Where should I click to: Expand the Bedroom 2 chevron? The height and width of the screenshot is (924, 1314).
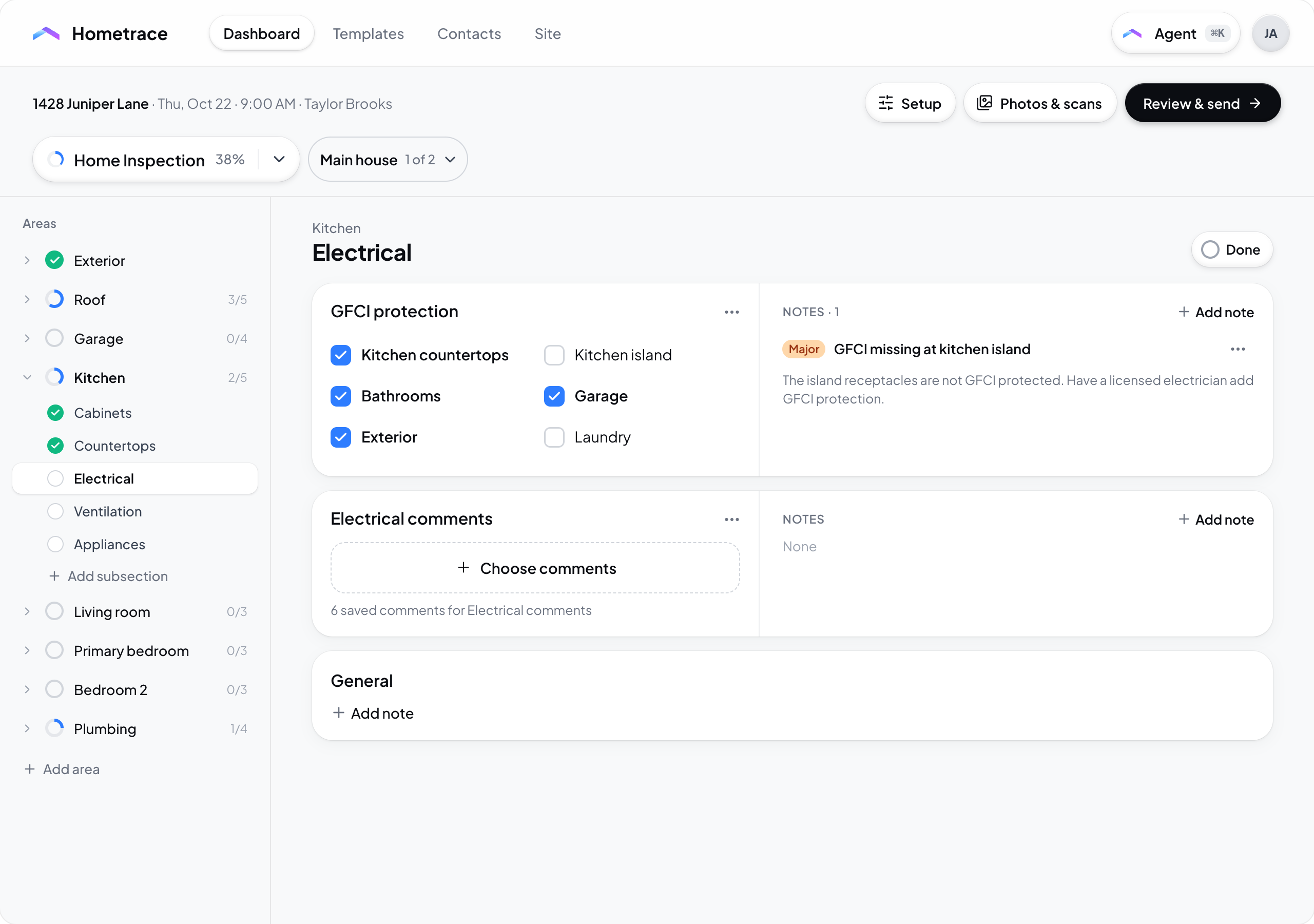tap(27, 689)
